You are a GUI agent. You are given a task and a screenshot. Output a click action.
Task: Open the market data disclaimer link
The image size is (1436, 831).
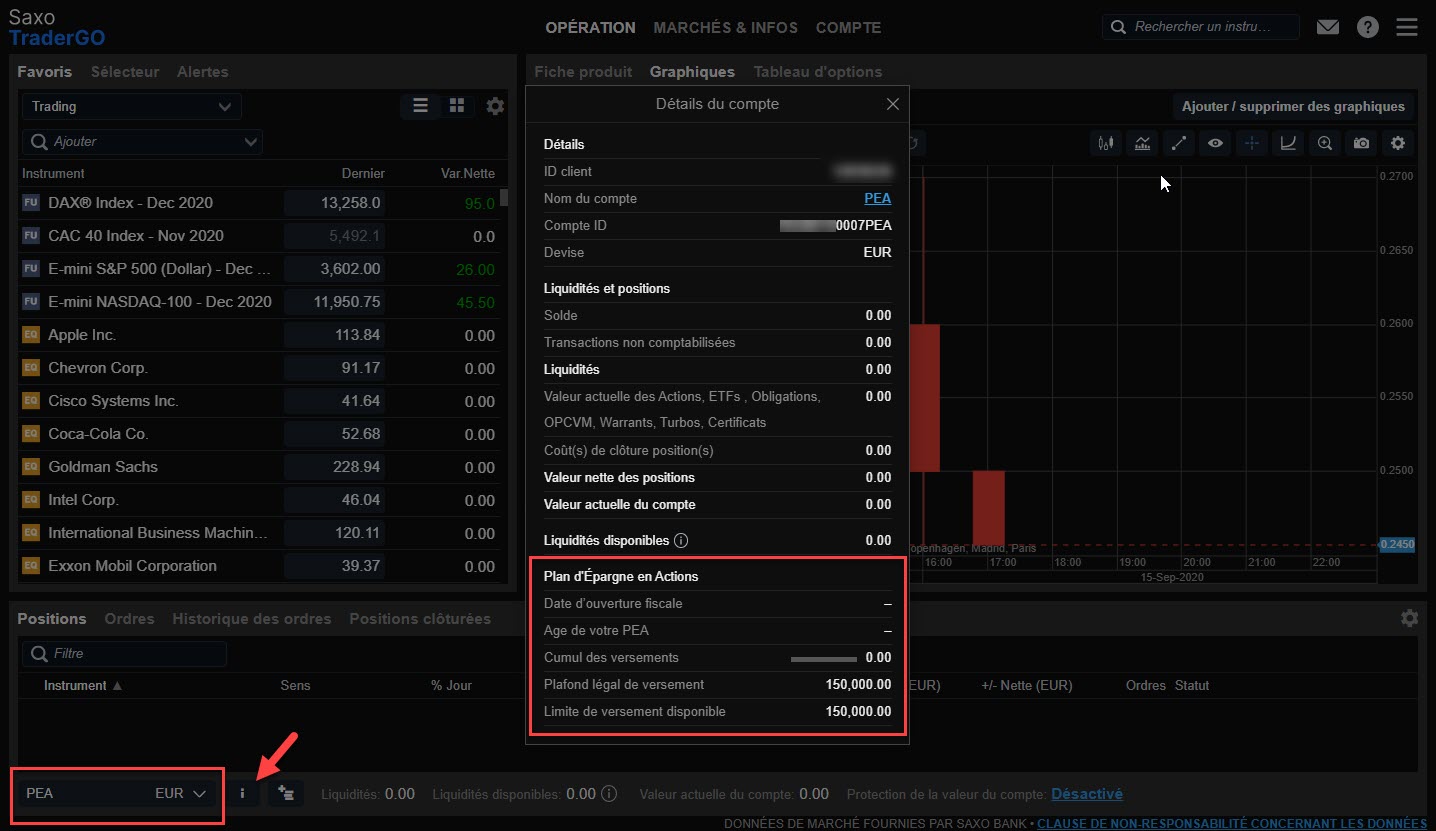click(1232, 823)
